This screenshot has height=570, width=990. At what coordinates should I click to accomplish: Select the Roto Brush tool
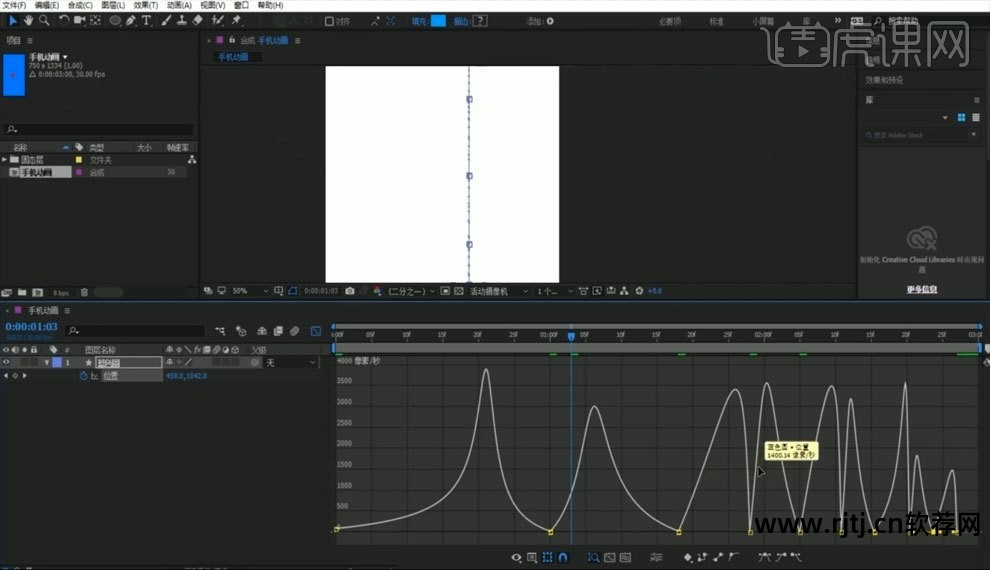pyautogui.click(x=218, y=21)
